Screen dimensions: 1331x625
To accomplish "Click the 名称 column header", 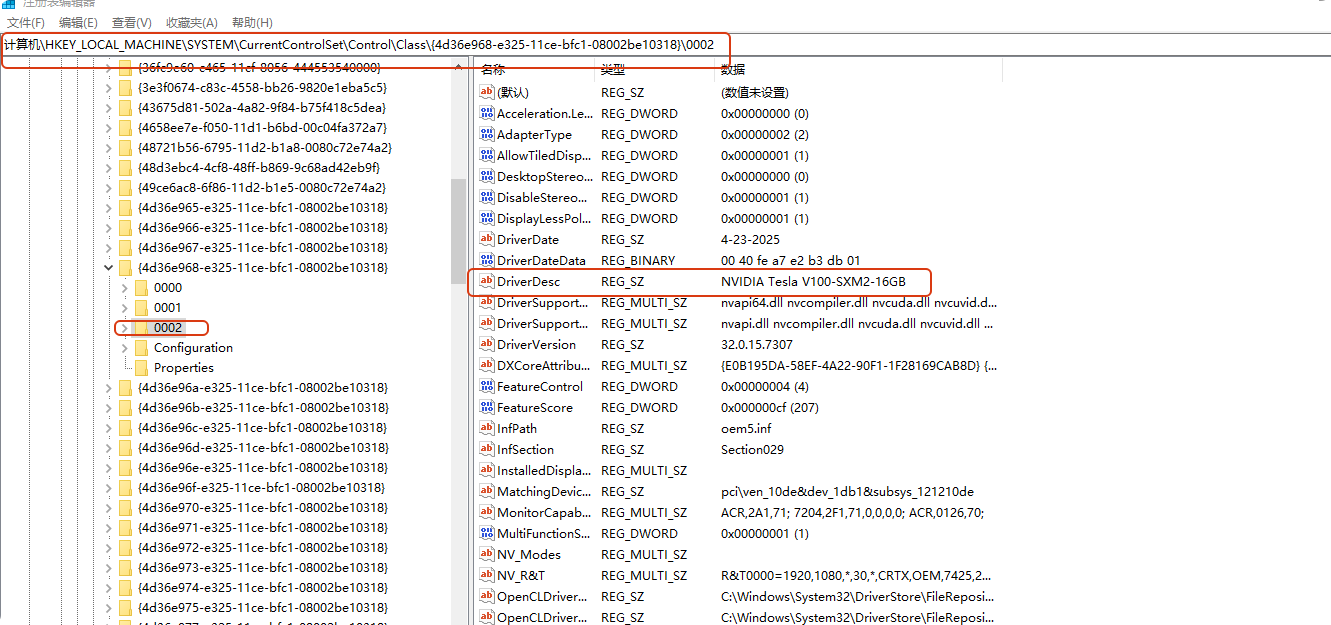I will [x=493, y=70].
